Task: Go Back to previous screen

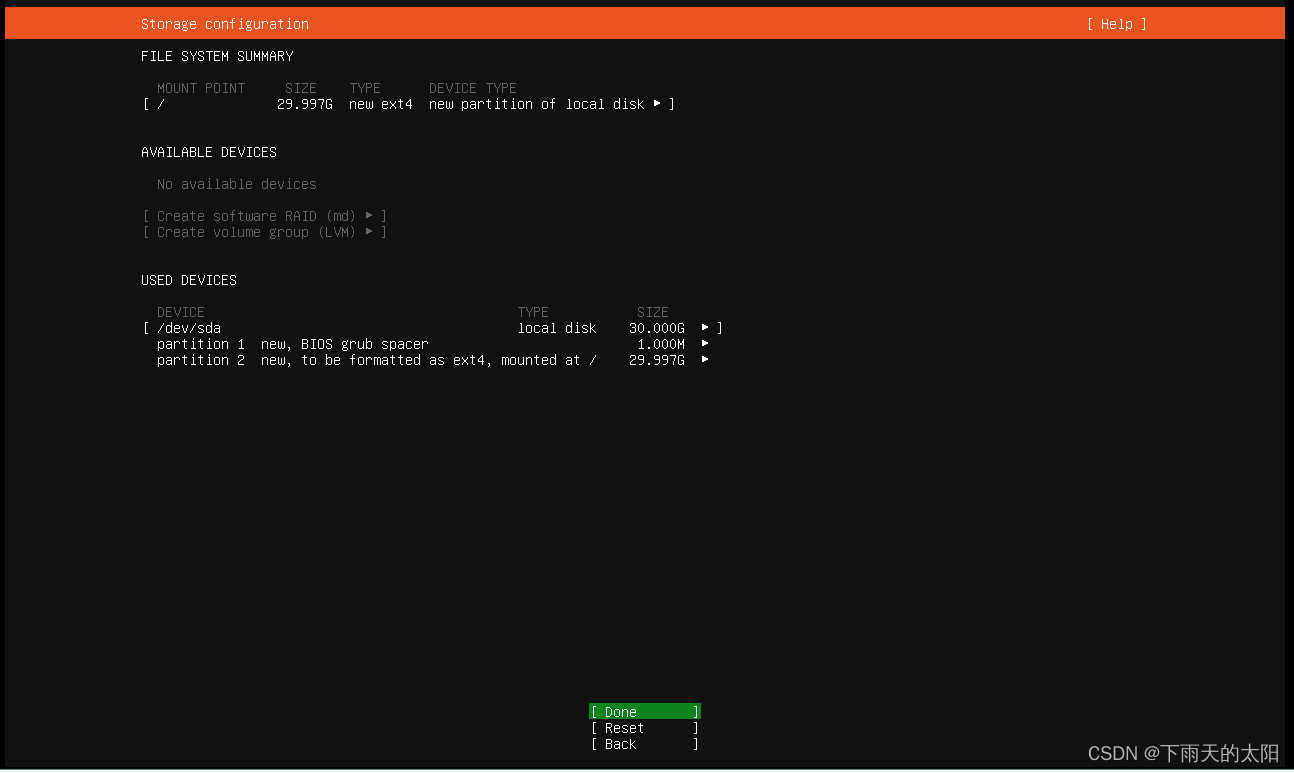Action: coord(645,744)
